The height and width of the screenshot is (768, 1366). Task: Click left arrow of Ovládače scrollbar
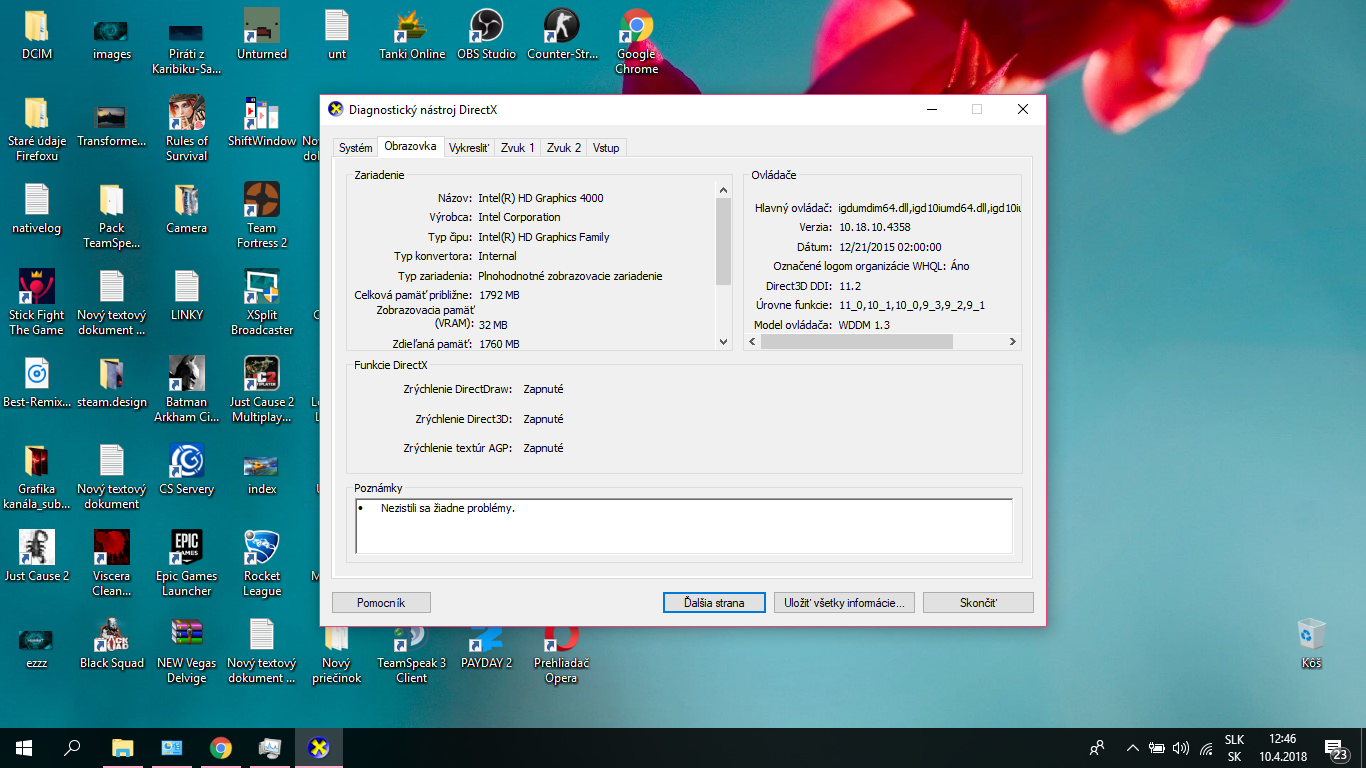click(752, 342)
